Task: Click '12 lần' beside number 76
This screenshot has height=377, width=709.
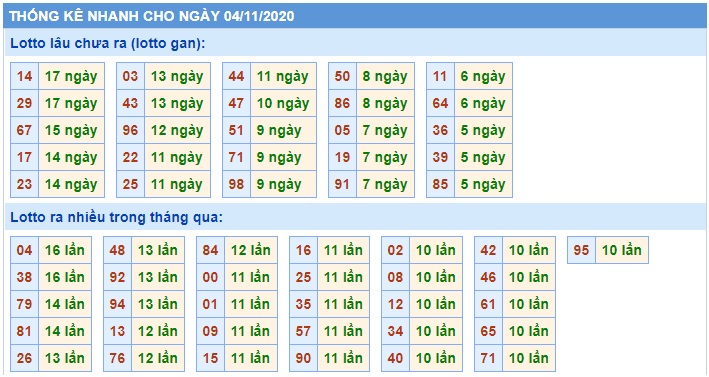Action: click(158, 358)
